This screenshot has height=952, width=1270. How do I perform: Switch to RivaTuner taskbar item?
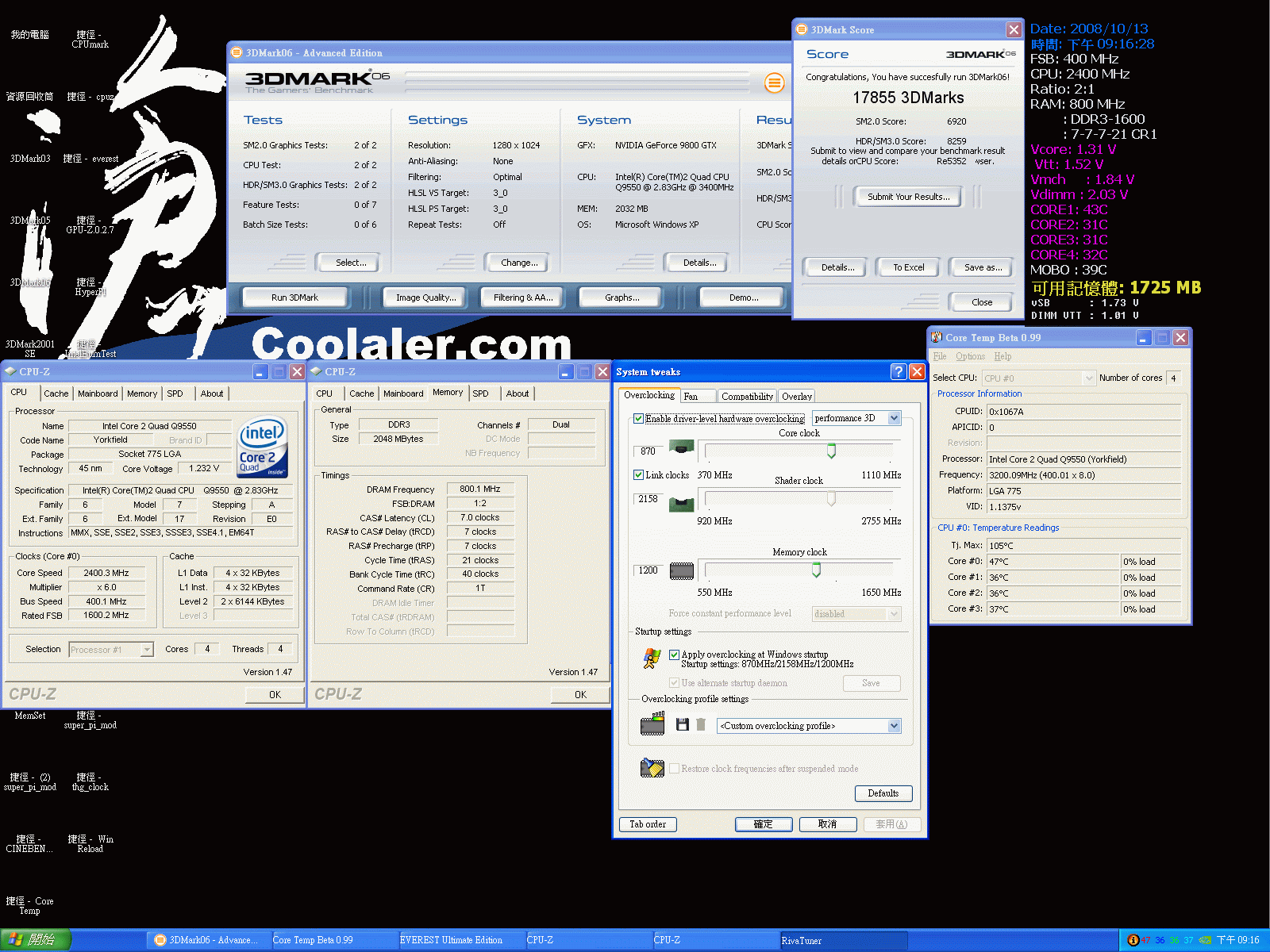pyautogui.click(x=843, y=940)
